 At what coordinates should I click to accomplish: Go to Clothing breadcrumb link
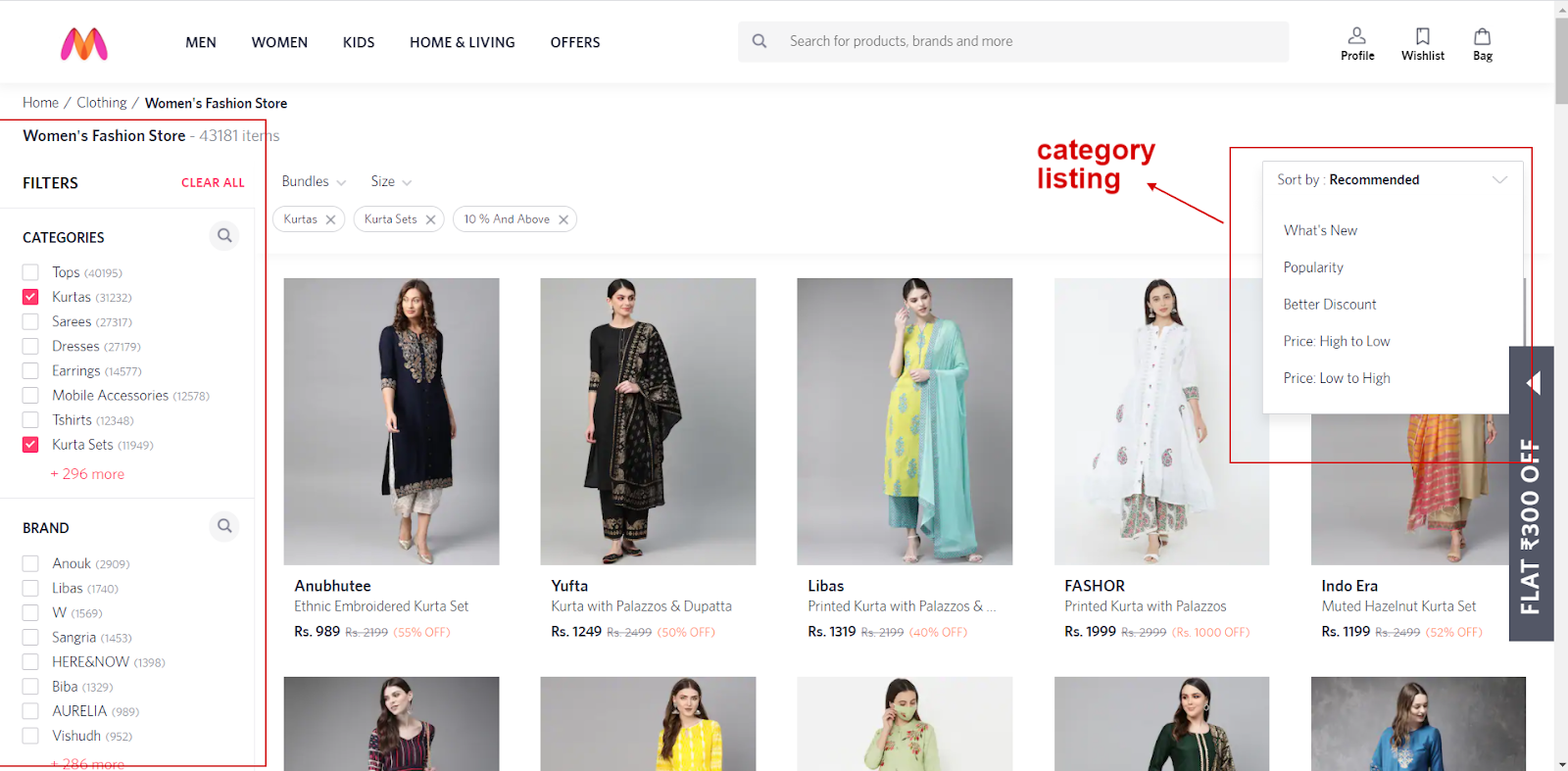point(102,103)
